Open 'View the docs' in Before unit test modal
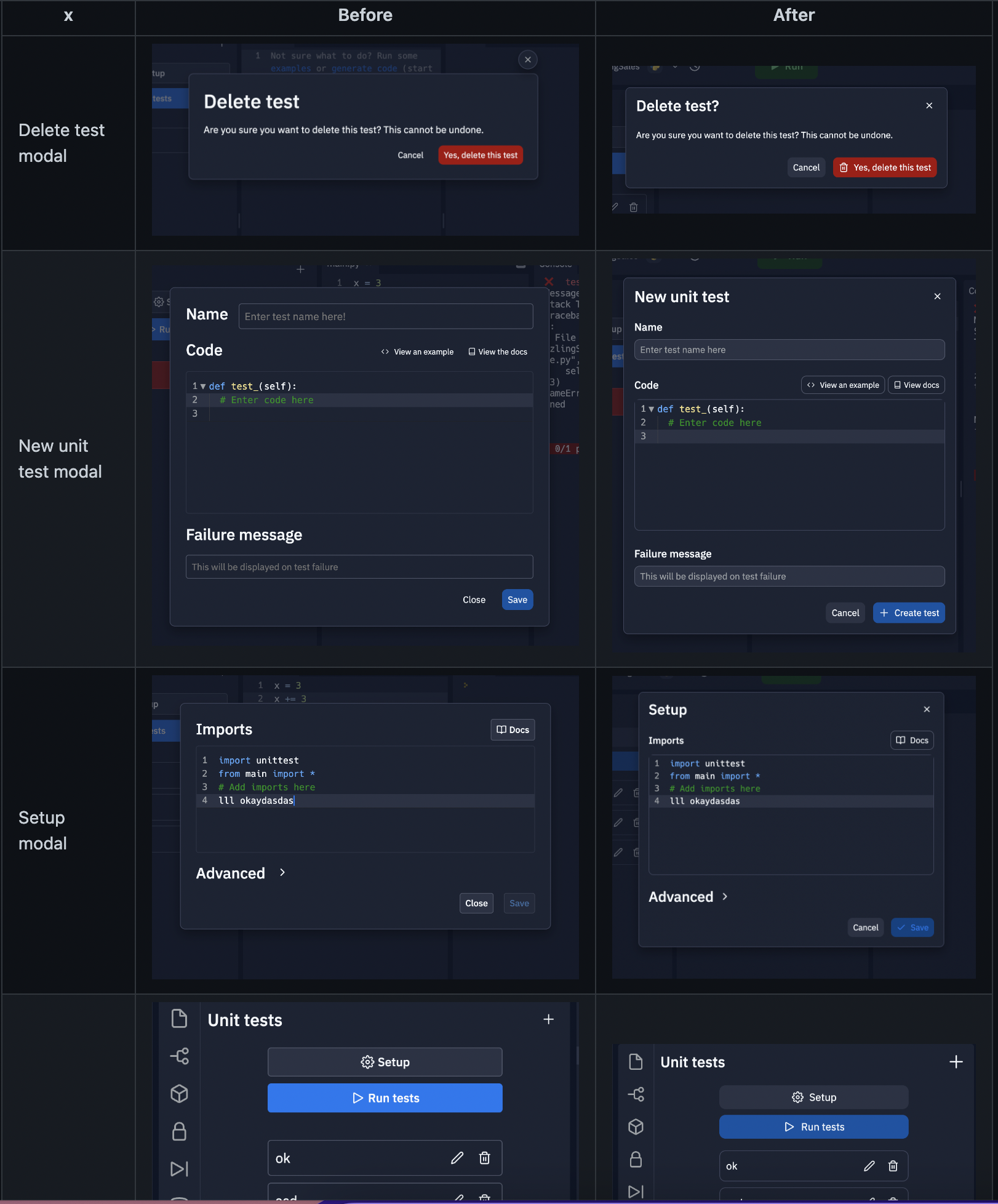The image size is (998, 1204). coord(498,352)
